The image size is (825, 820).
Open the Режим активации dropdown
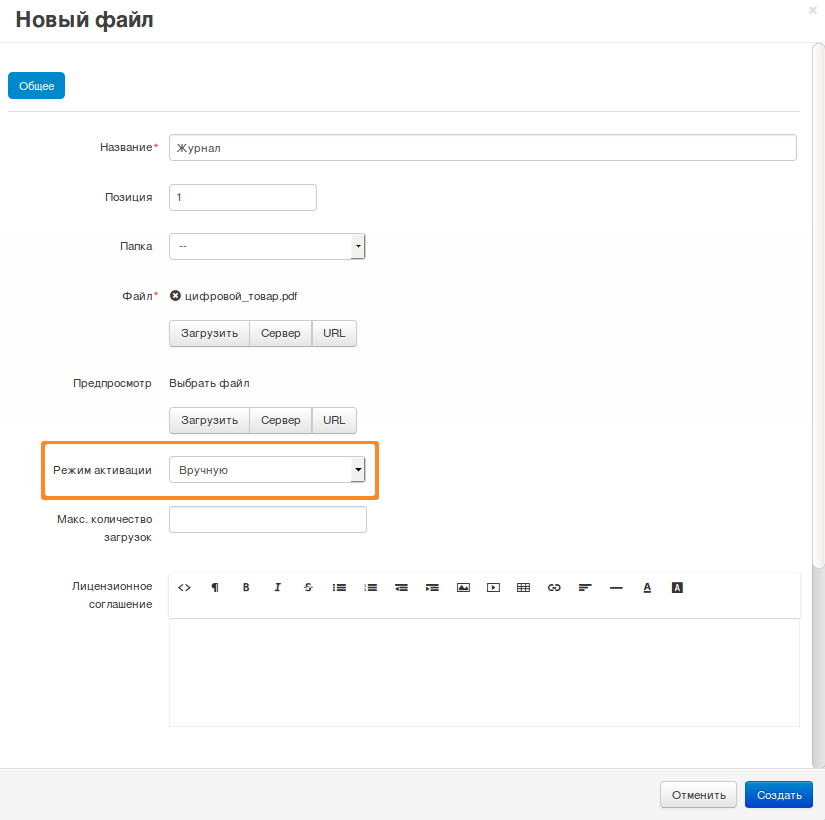tap(267, 470)
